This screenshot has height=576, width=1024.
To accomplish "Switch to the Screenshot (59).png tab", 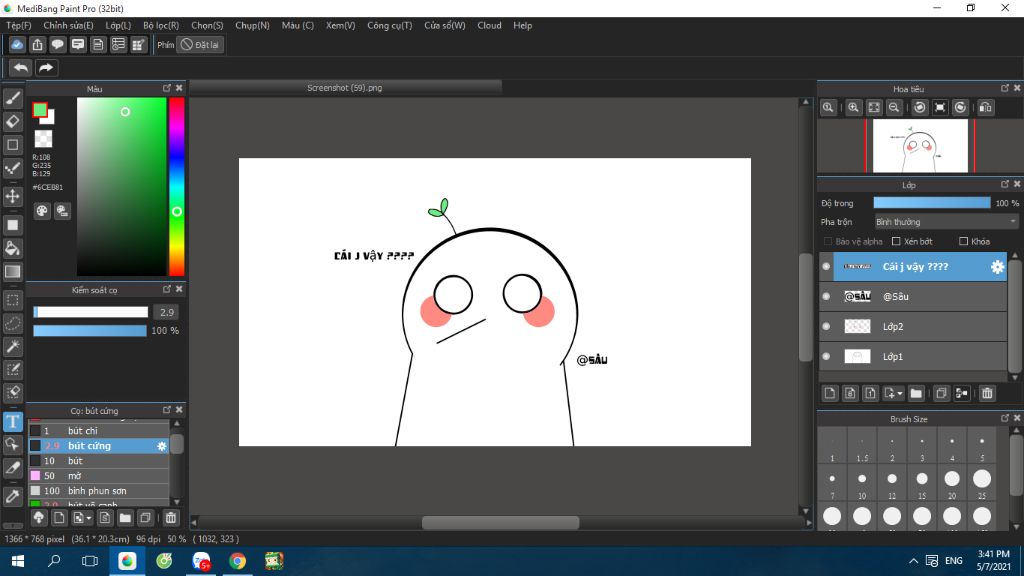I will [x=345, y=88].
